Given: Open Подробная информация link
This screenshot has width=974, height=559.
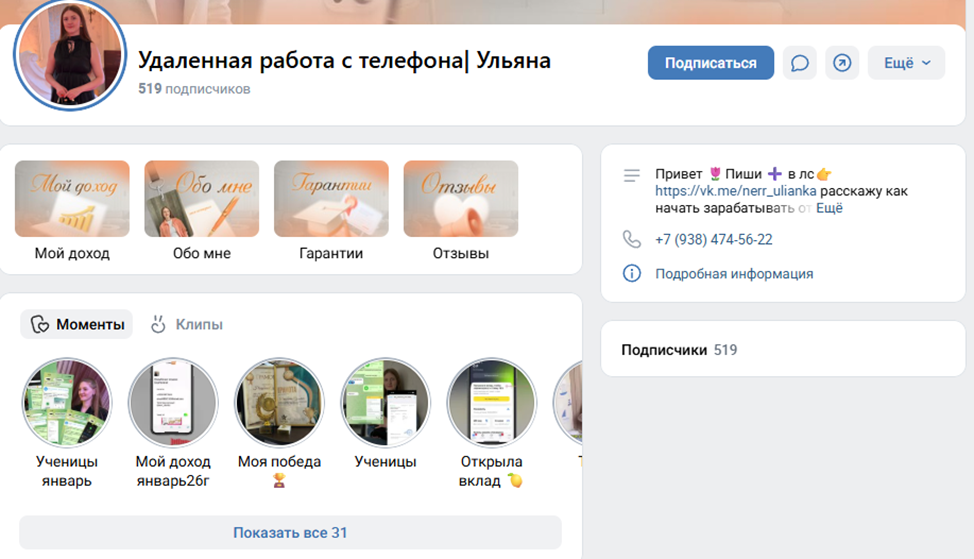Looking at the screenshot, I should tap(734, 274).
